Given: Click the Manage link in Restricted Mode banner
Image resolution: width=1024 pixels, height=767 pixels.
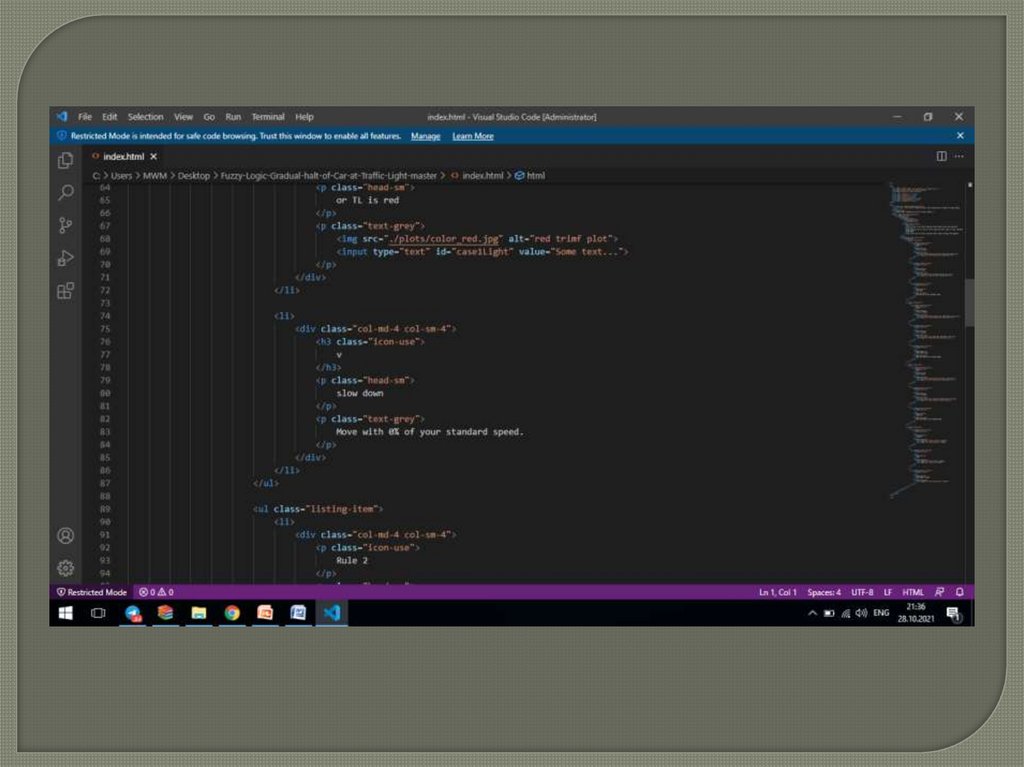Looking at the screenshot, I should coord(425,136).
